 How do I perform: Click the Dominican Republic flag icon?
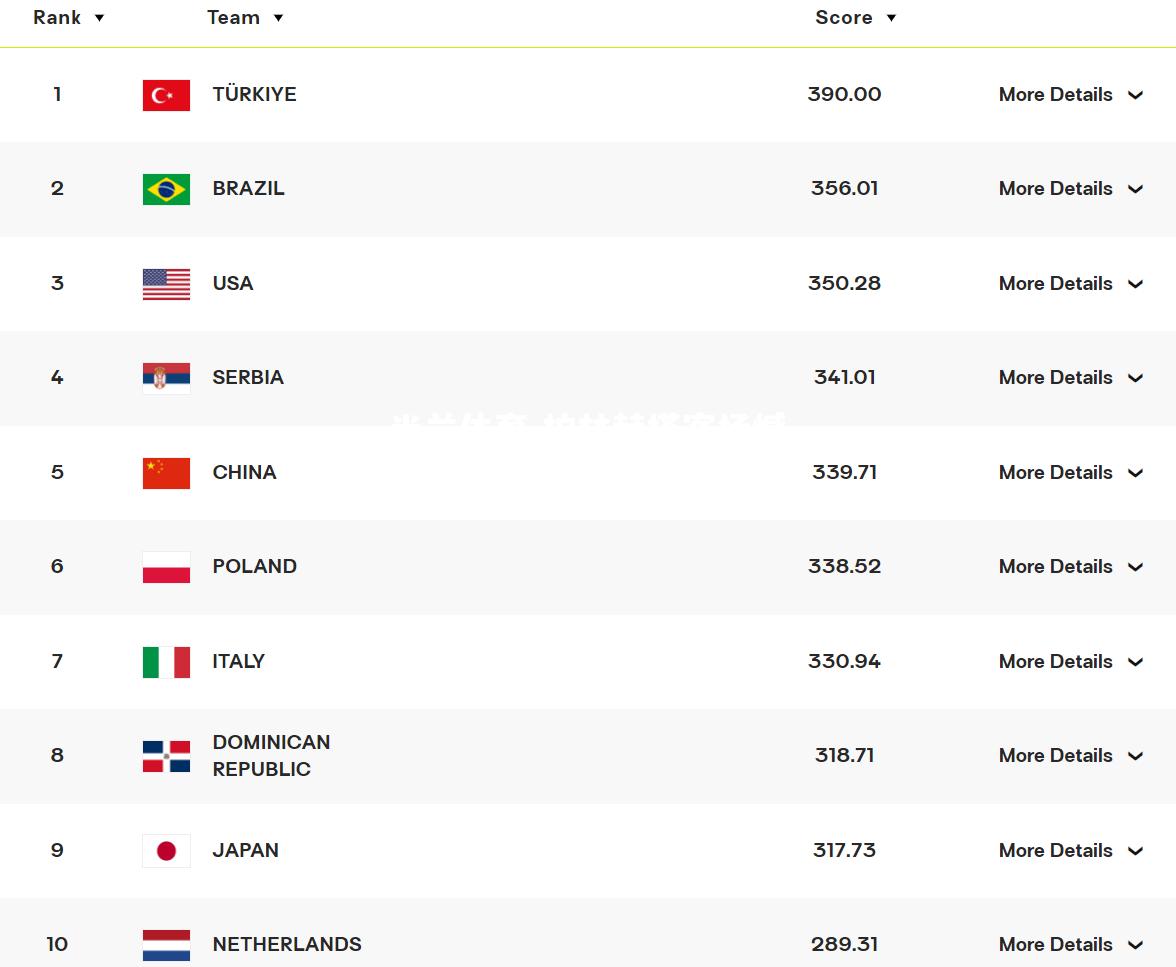coord(166,756)
